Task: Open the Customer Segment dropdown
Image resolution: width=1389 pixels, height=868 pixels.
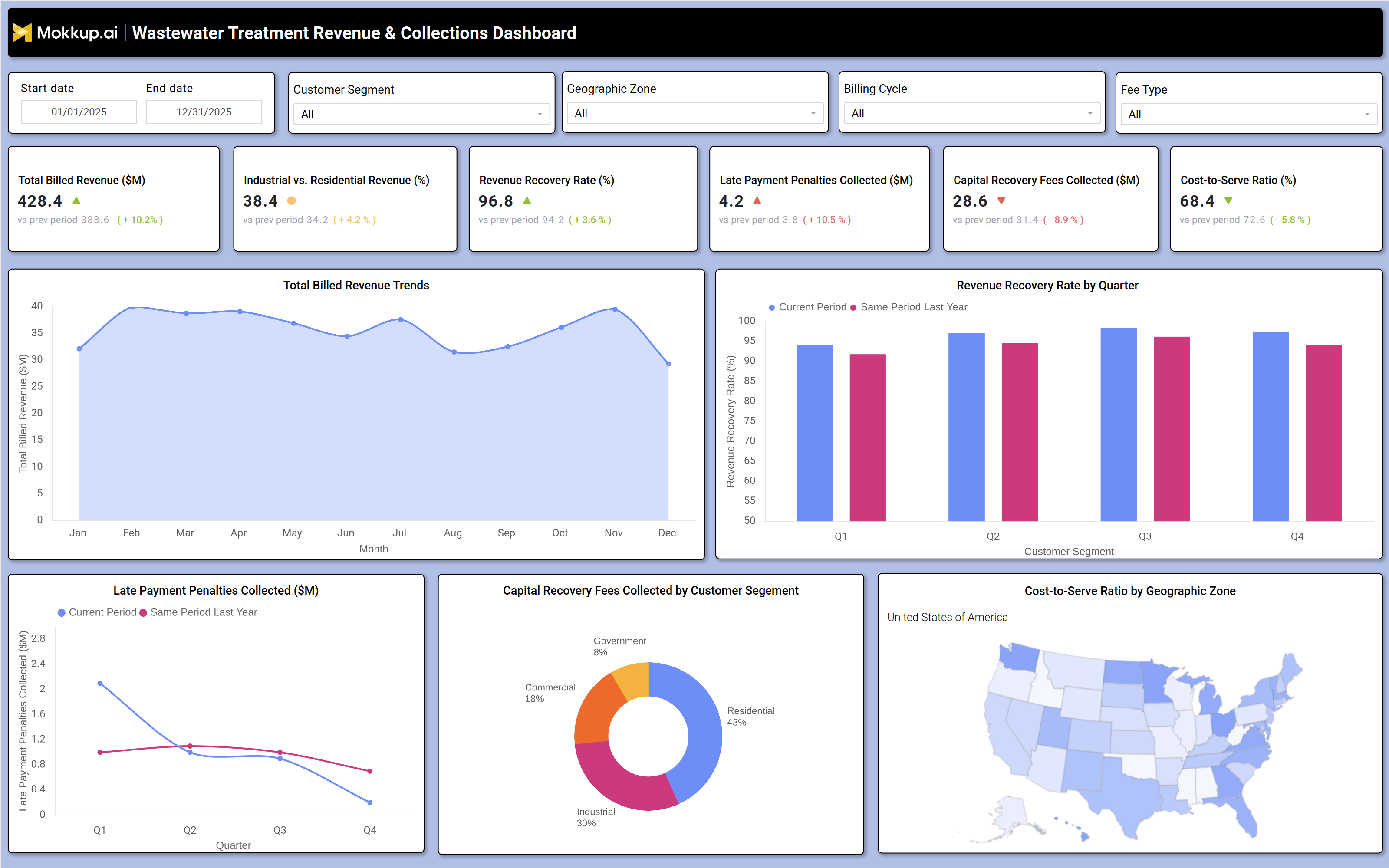Action: [x=421, y=114]
